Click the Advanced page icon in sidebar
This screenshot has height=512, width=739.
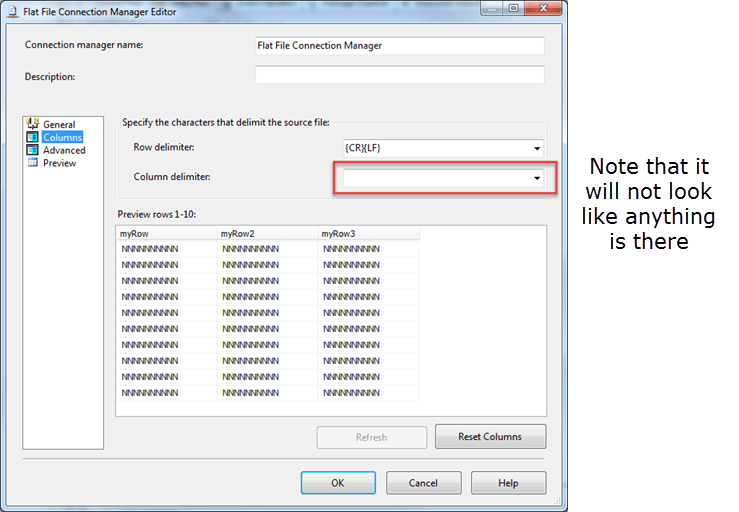pyautogui.click(x=33, y=150)
